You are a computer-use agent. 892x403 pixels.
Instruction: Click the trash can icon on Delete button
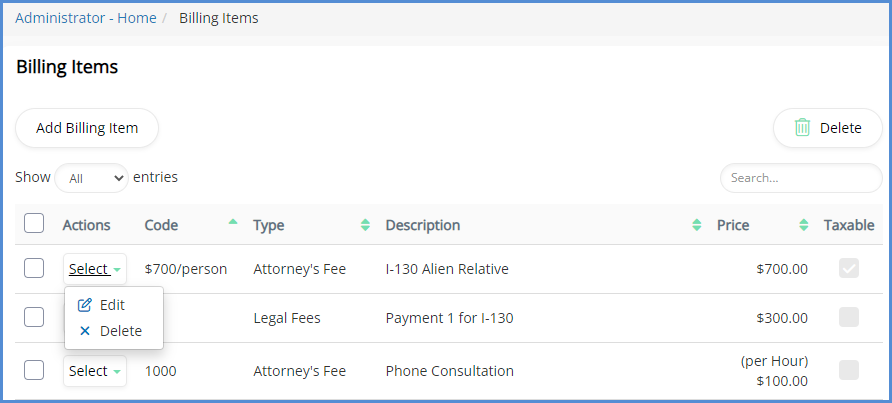tap(802, 128)
